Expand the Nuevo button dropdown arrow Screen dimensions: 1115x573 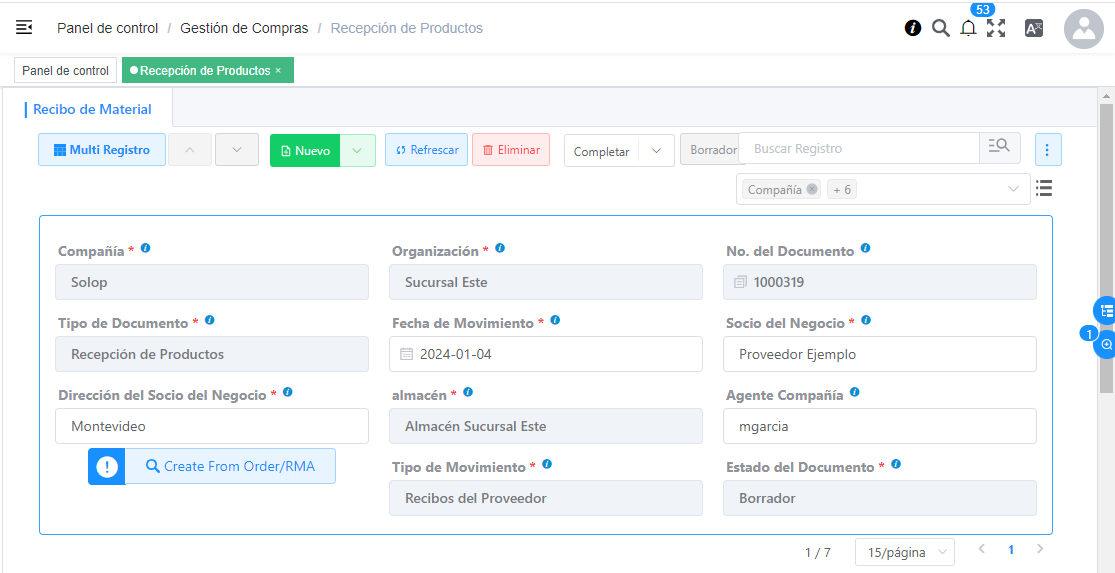[358, 150]
